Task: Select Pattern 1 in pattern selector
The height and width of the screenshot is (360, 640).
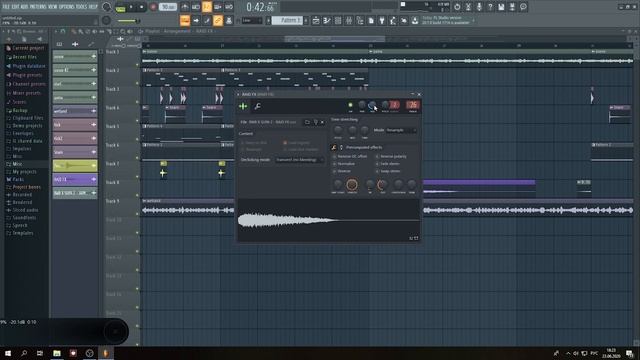Action: [287, 20]
